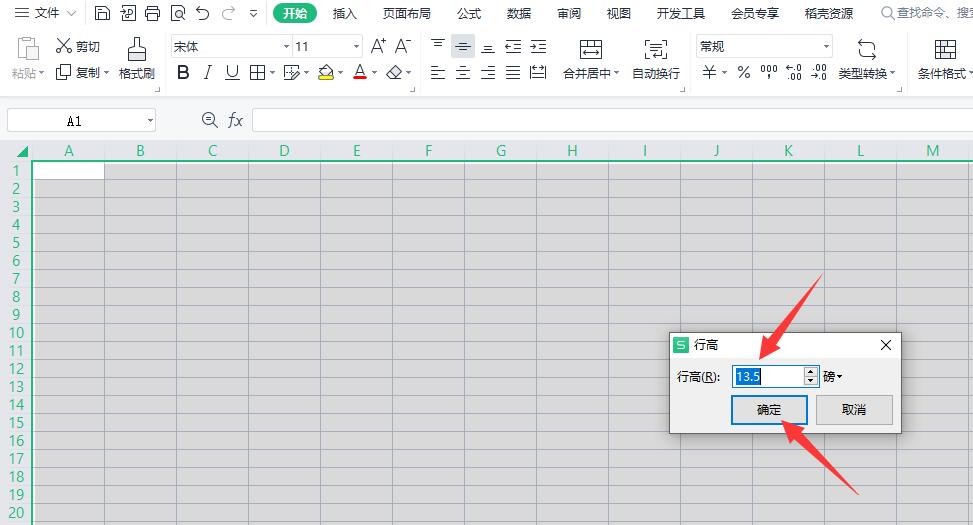This screenshot has width=973, height=525.
Task: Click the cell Borders icon
Action: (x=258, y=73)
